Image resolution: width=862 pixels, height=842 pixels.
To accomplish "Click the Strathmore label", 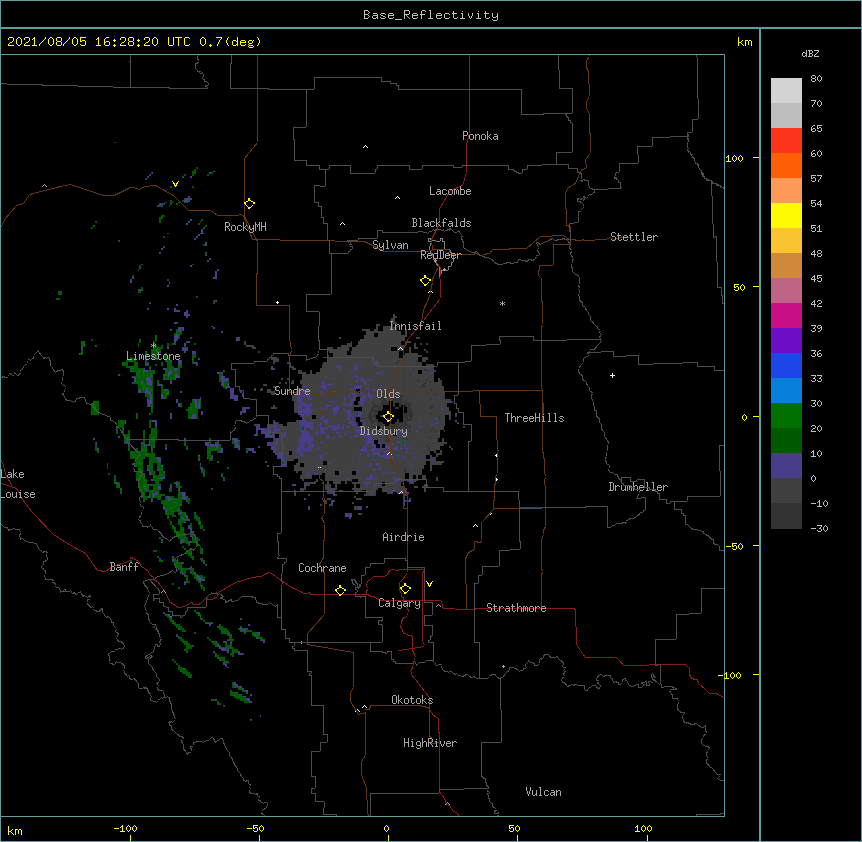I will pyautogui.click(x=516, y=608).
